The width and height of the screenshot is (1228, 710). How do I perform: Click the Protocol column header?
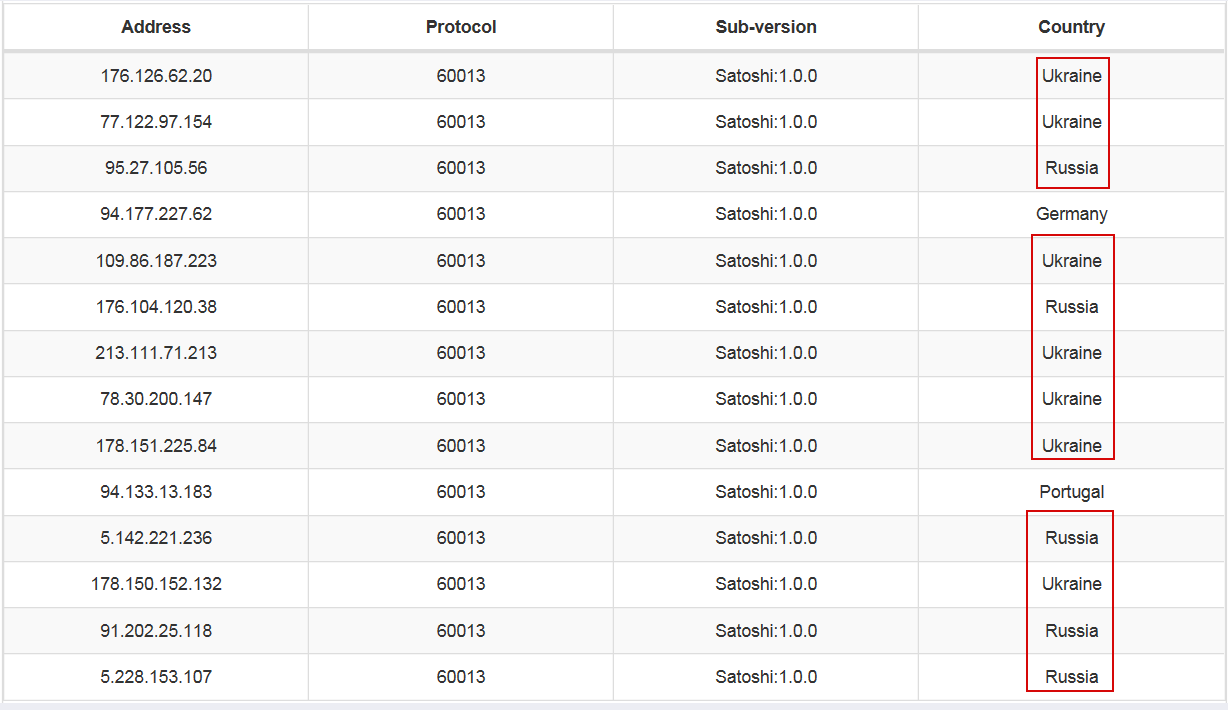coord(461,27)
